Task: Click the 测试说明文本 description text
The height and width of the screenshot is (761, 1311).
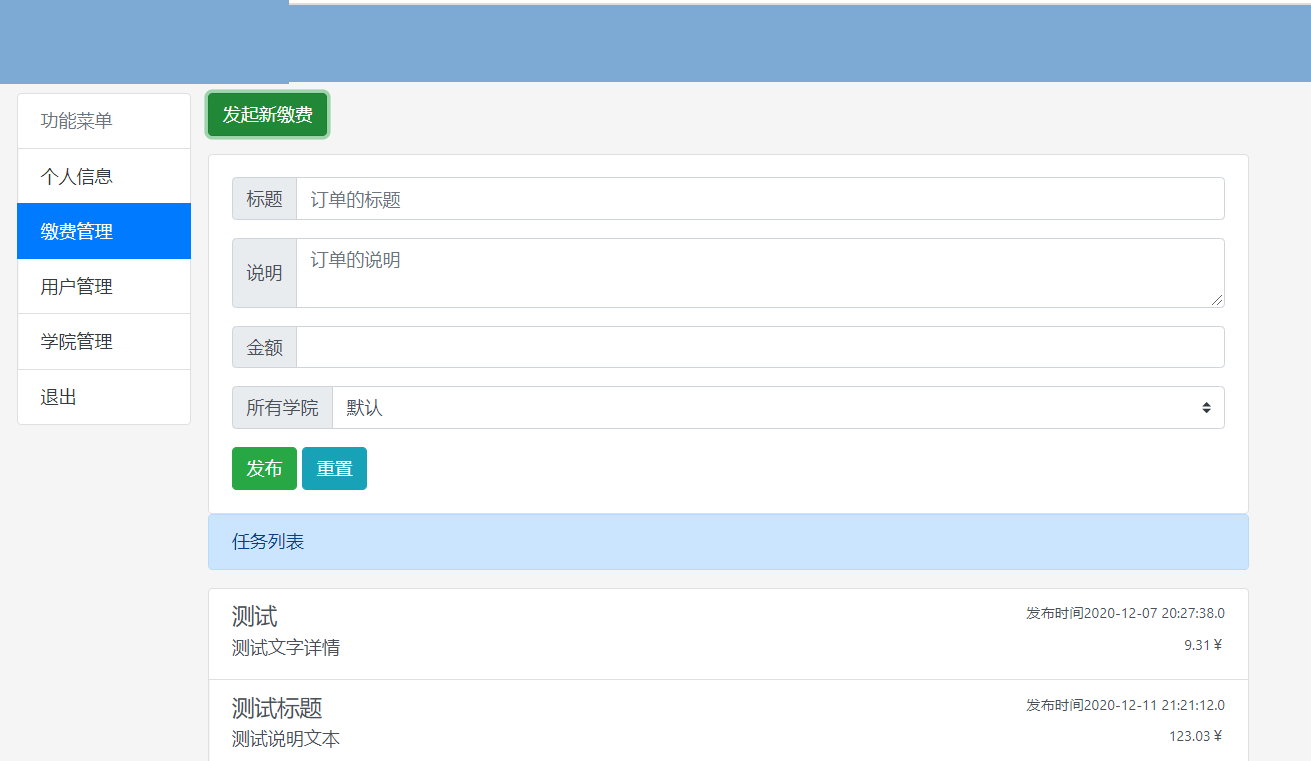Action: coord(286,740)
